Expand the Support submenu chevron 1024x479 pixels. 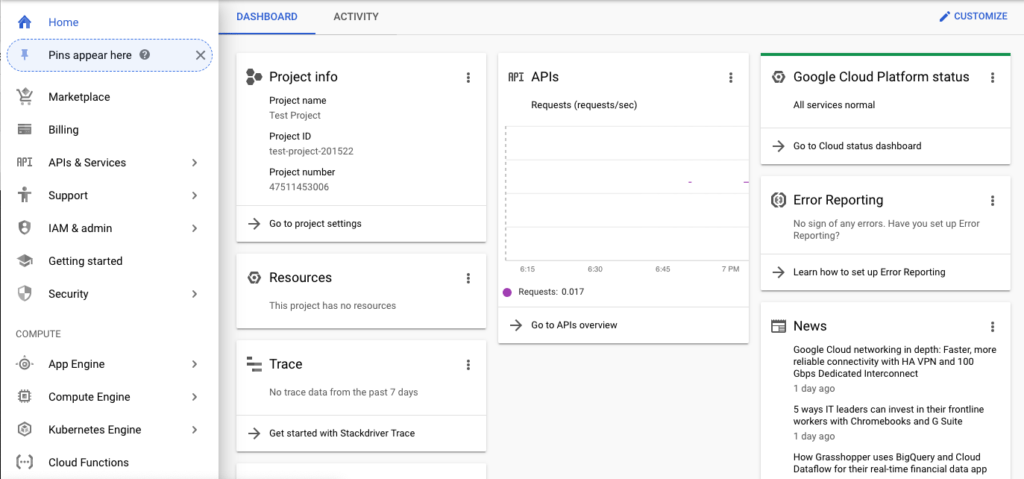tap(195, 195)
